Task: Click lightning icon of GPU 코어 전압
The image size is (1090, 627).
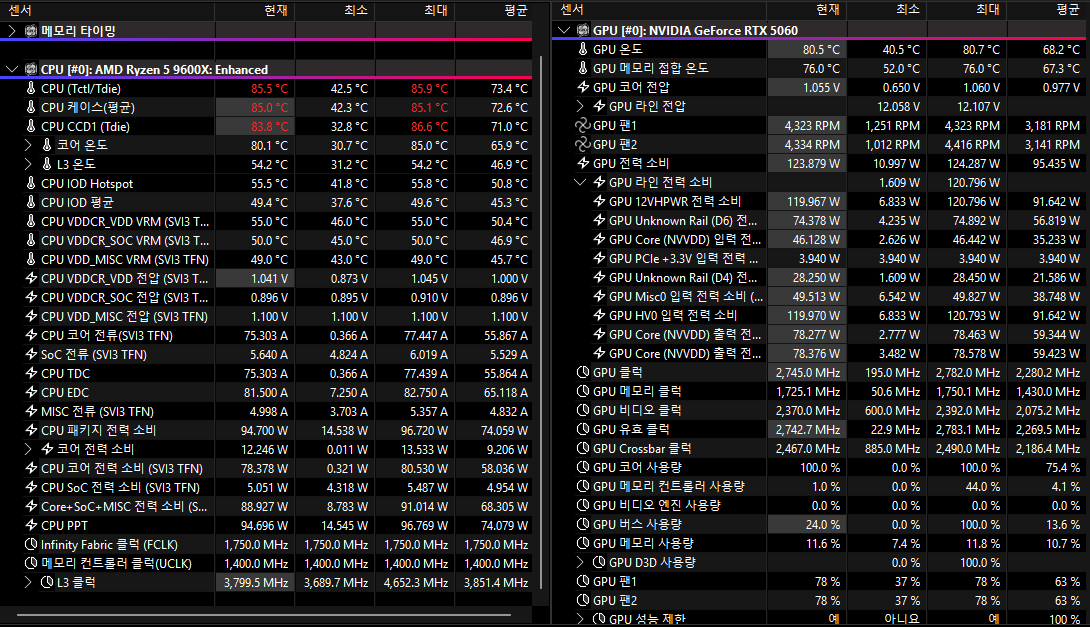Action: point(583,87)
